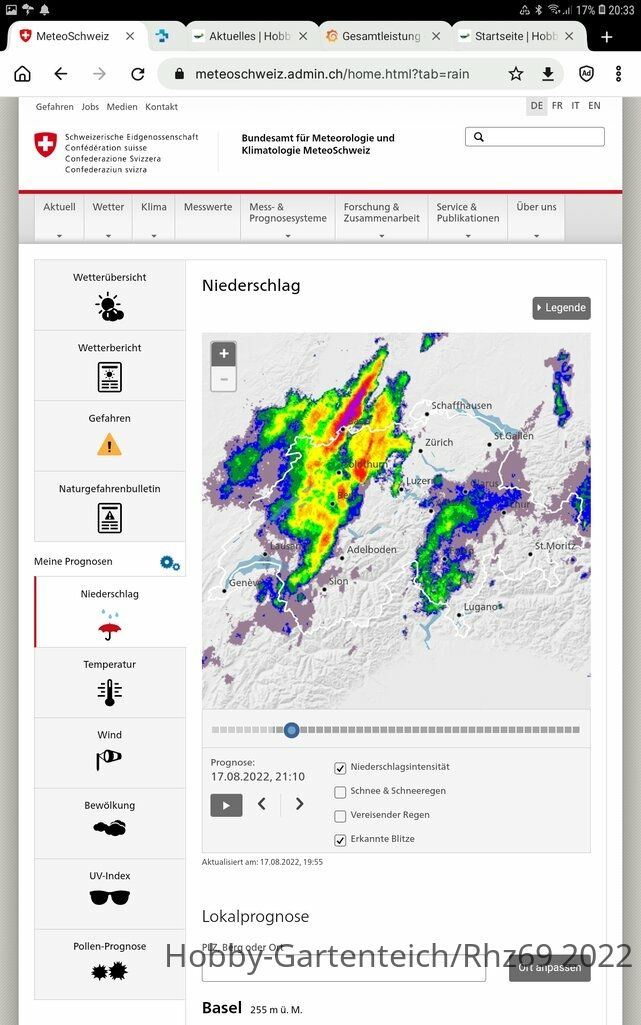Screen dimensions: 641x1025
Task: Open Wetterbericht report icon
Action: (x=109, y=377)
